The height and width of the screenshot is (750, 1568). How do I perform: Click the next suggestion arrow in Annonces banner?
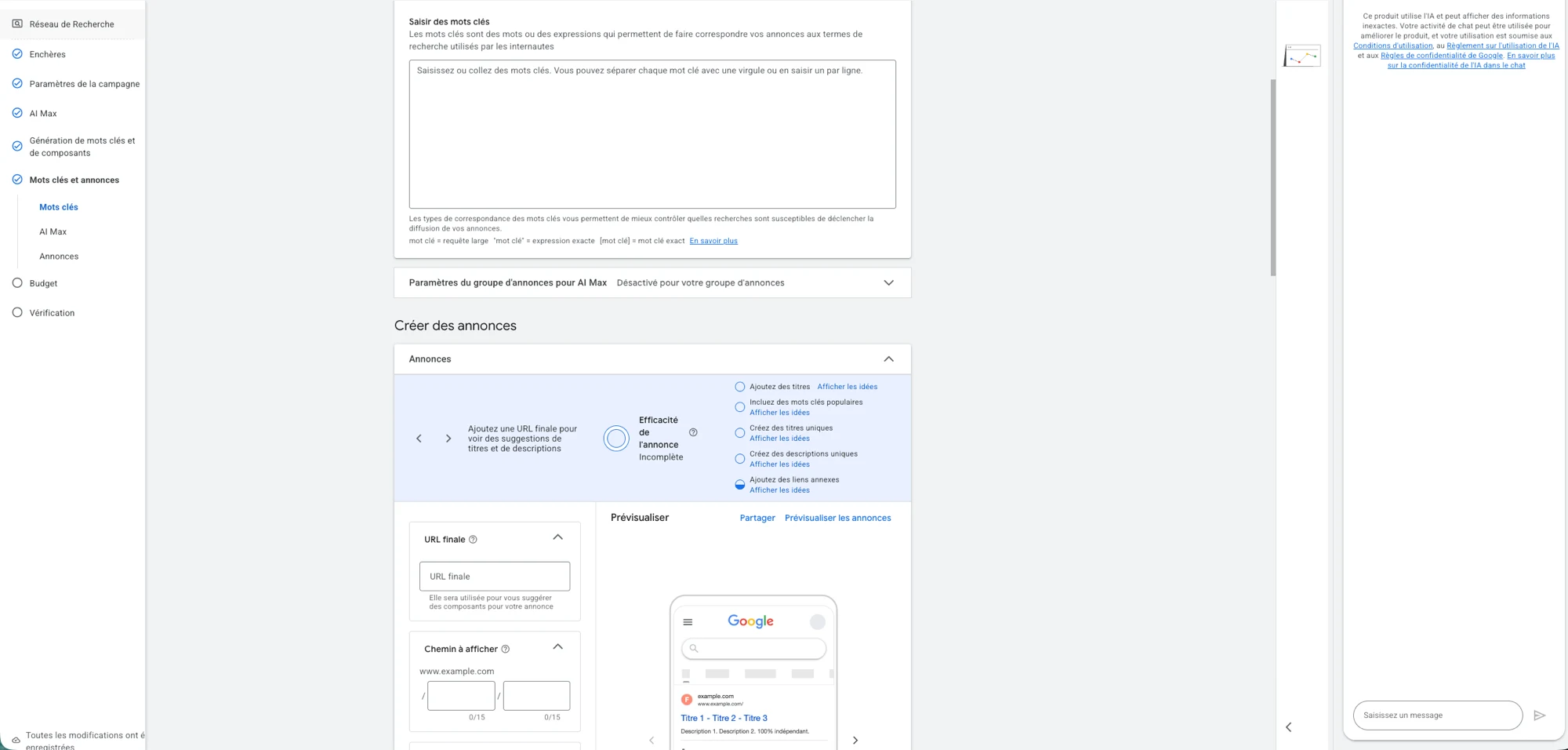coord(448,439)
